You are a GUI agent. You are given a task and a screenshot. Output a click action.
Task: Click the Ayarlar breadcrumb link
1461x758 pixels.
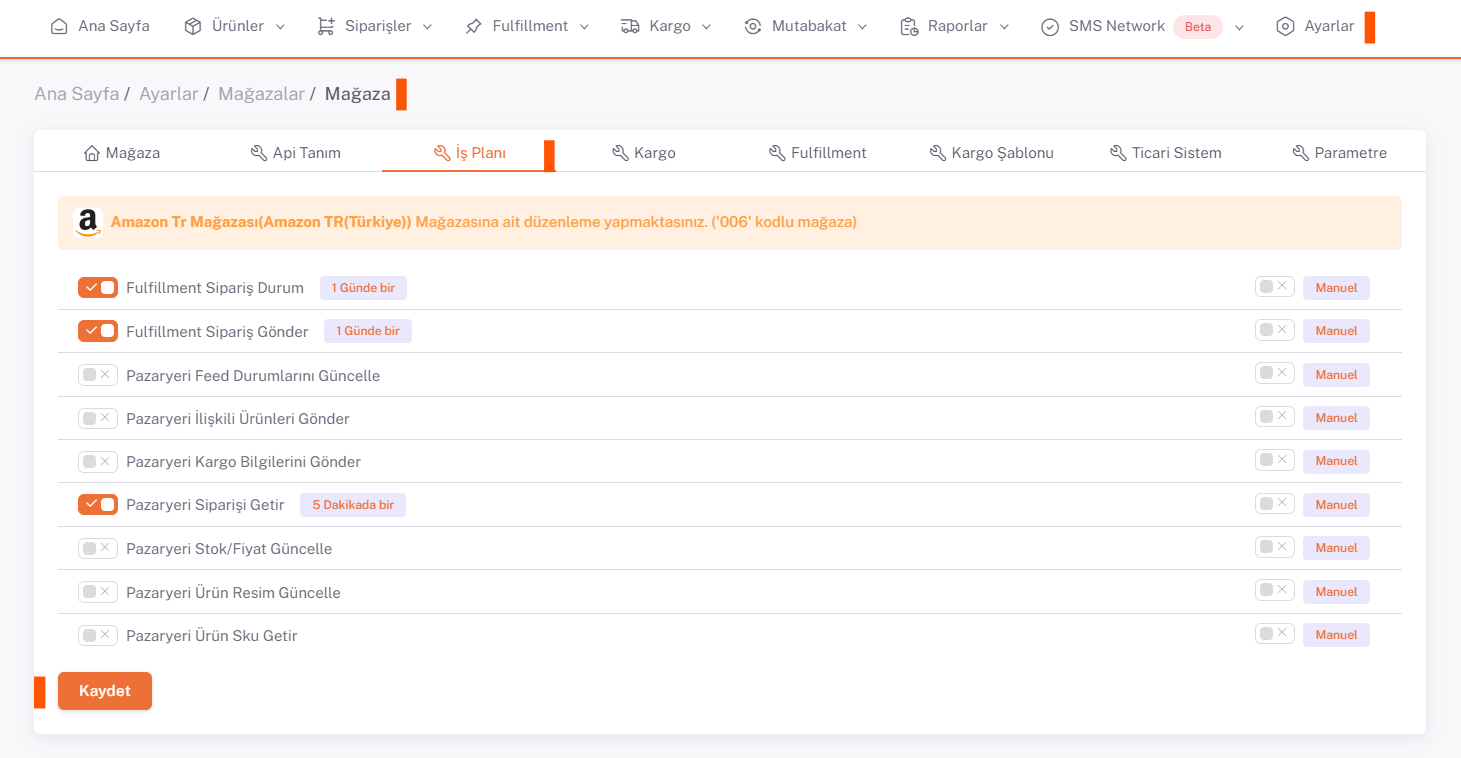click(x=169, y=94)
